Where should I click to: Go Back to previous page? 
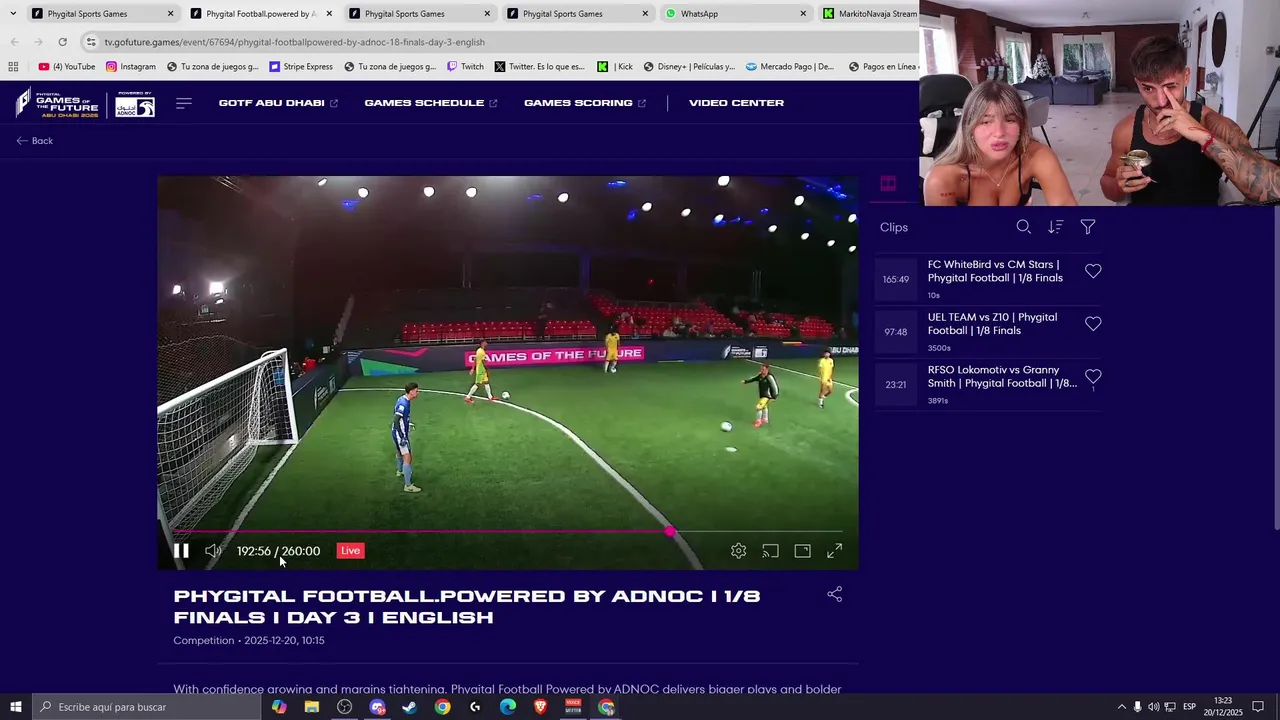click(35, 141)
